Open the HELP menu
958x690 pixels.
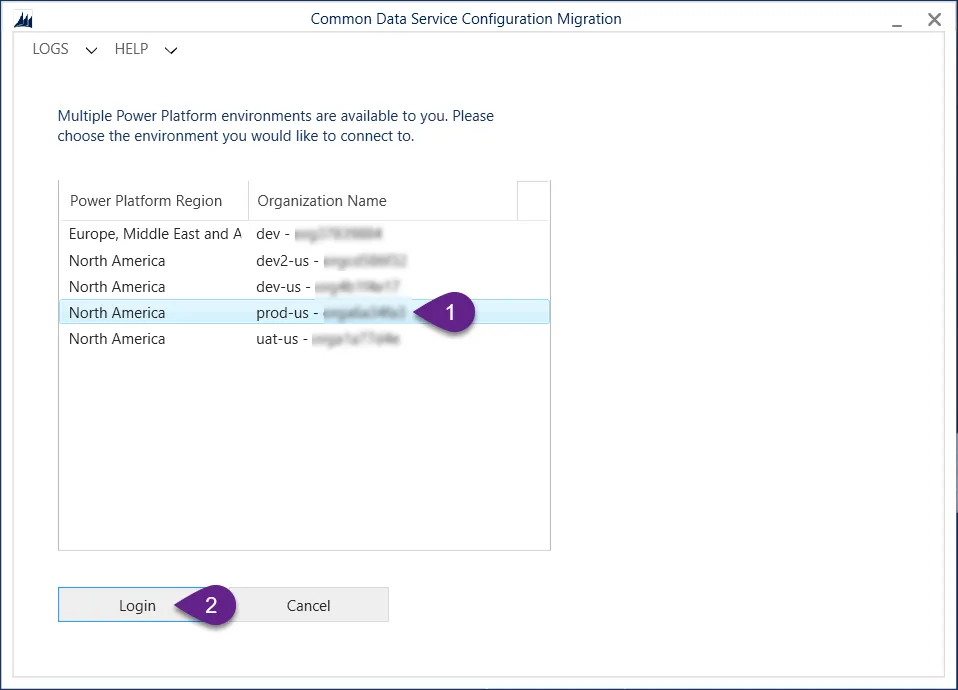tap(131, 49)
